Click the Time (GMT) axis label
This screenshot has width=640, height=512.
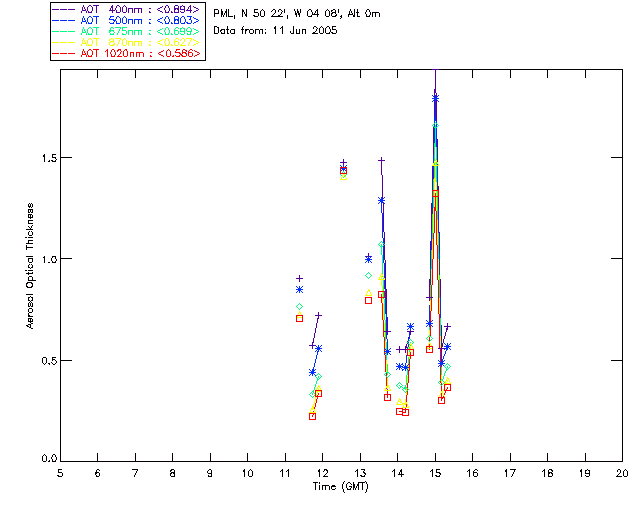coord(341,487)
